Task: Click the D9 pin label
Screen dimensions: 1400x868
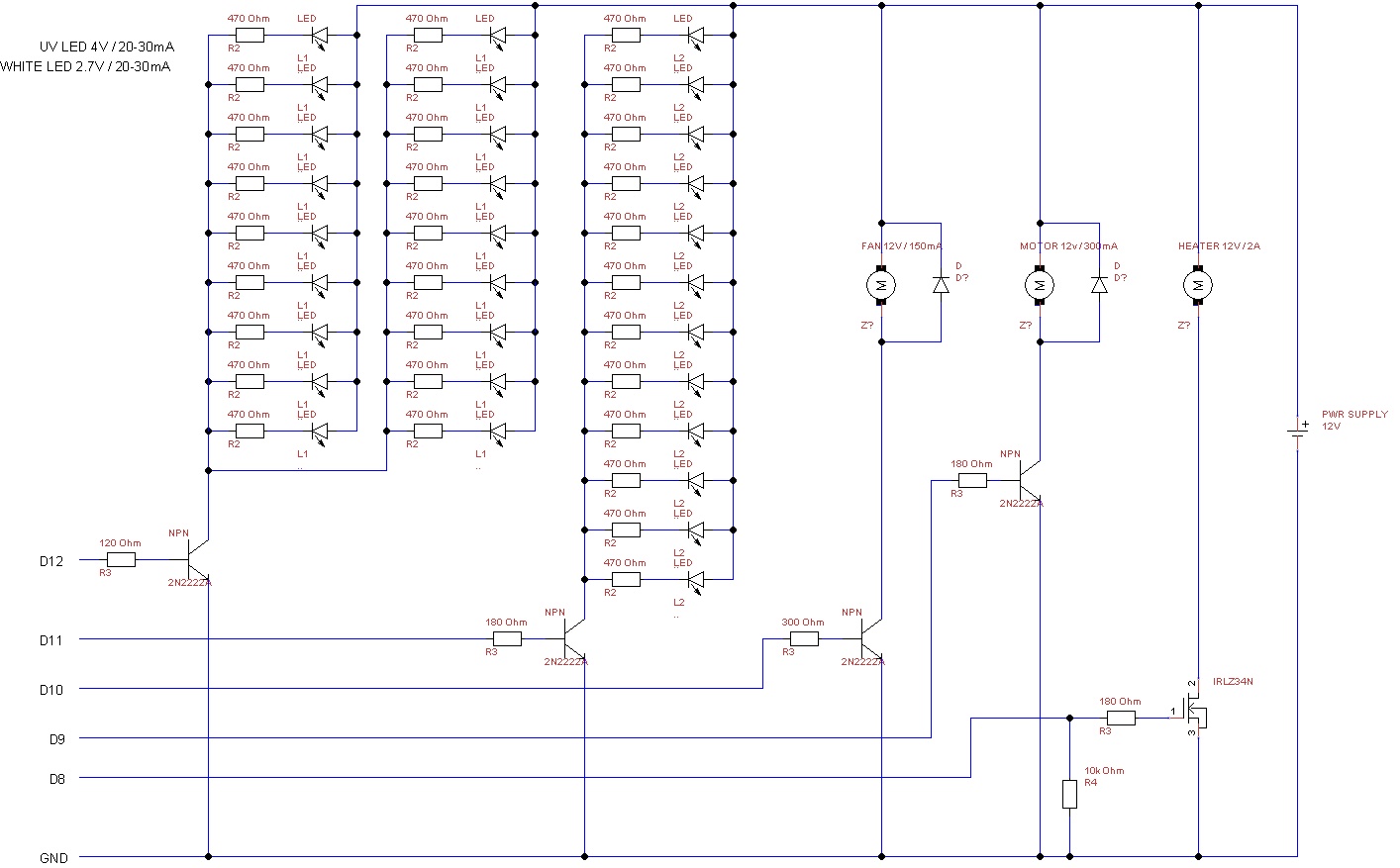Action: (x=54, y=736)
